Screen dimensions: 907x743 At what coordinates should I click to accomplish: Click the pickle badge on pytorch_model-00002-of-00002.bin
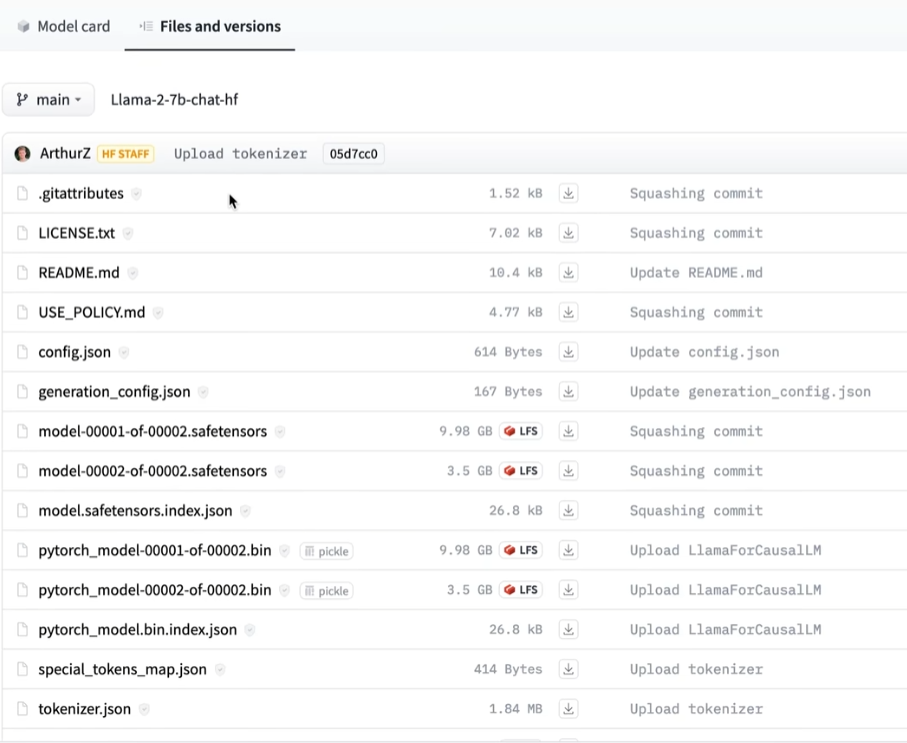tap(326, 591)
